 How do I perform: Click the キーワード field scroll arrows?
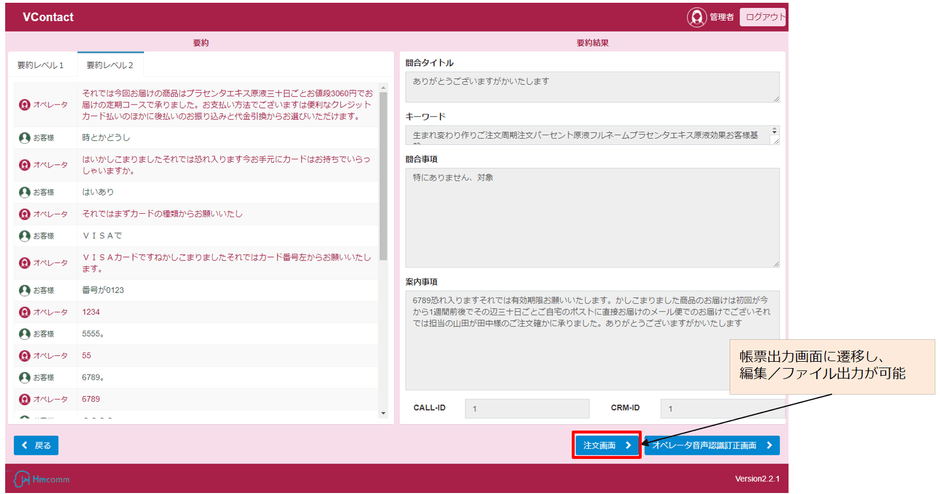click(775, 132)
